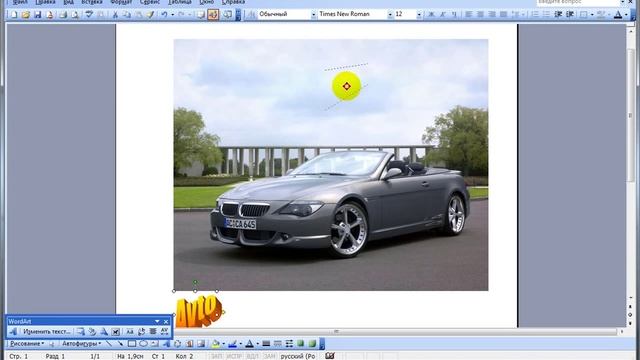Choose arrow style in Drawing toolbar

[x=289, y=344]
